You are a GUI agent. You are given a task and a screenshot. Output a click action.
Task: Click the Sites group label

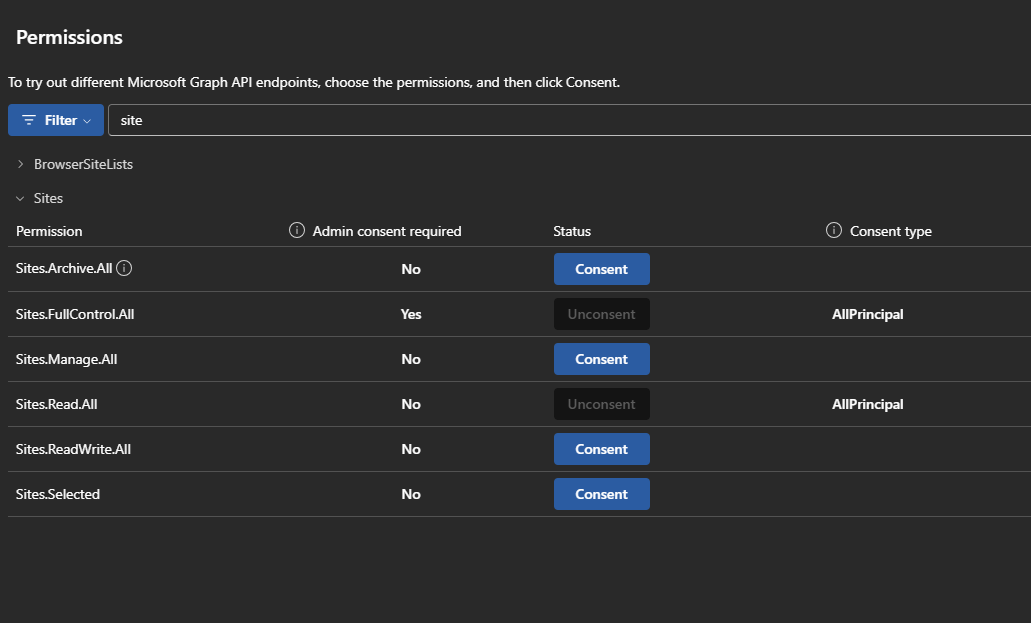[49, 198]
